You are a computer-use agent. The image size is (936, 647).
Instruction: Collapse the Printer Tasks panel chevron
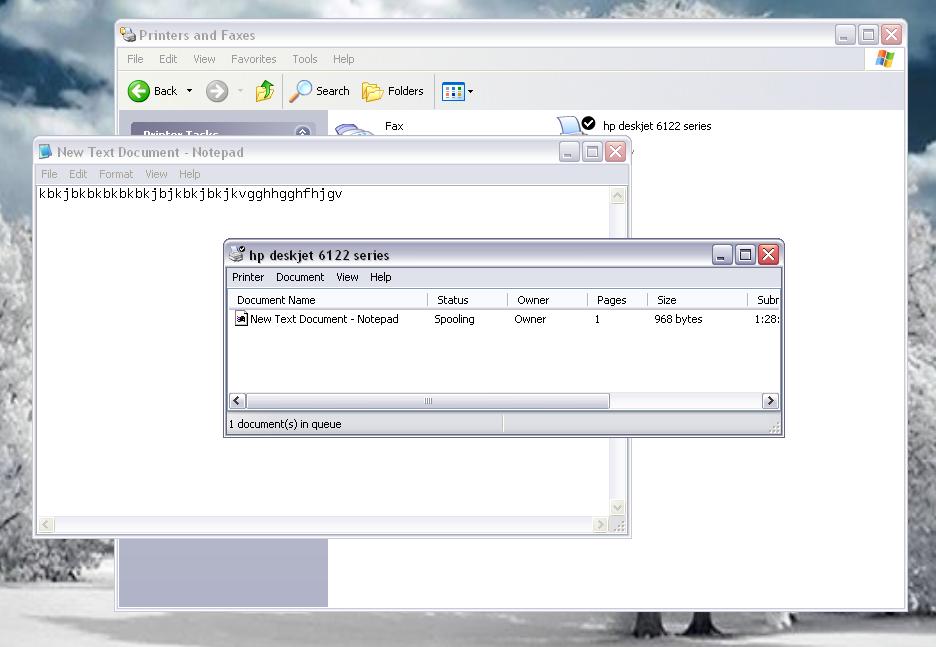303,131
